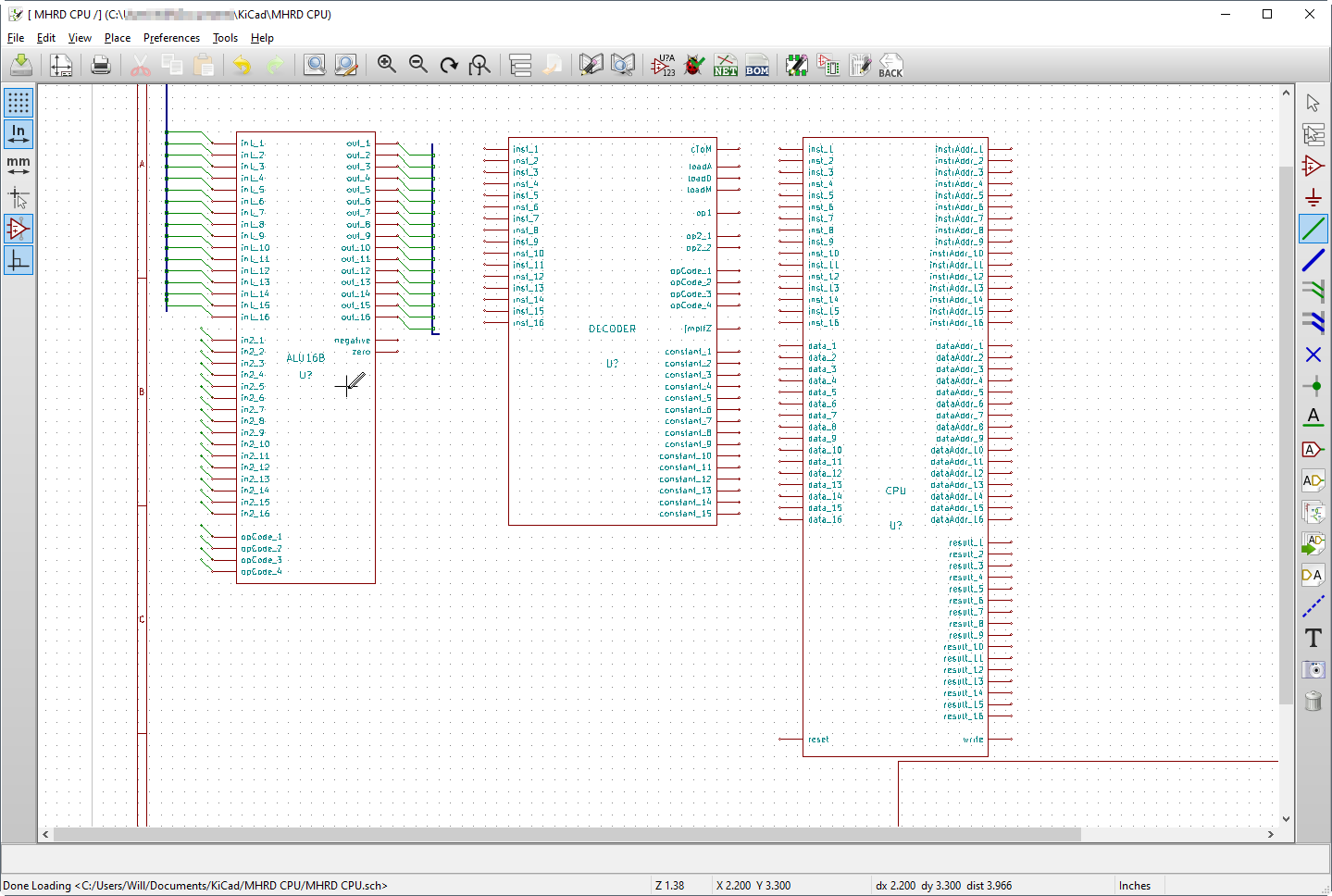
Task: Click the Save schematic icon
Action: 21,65
